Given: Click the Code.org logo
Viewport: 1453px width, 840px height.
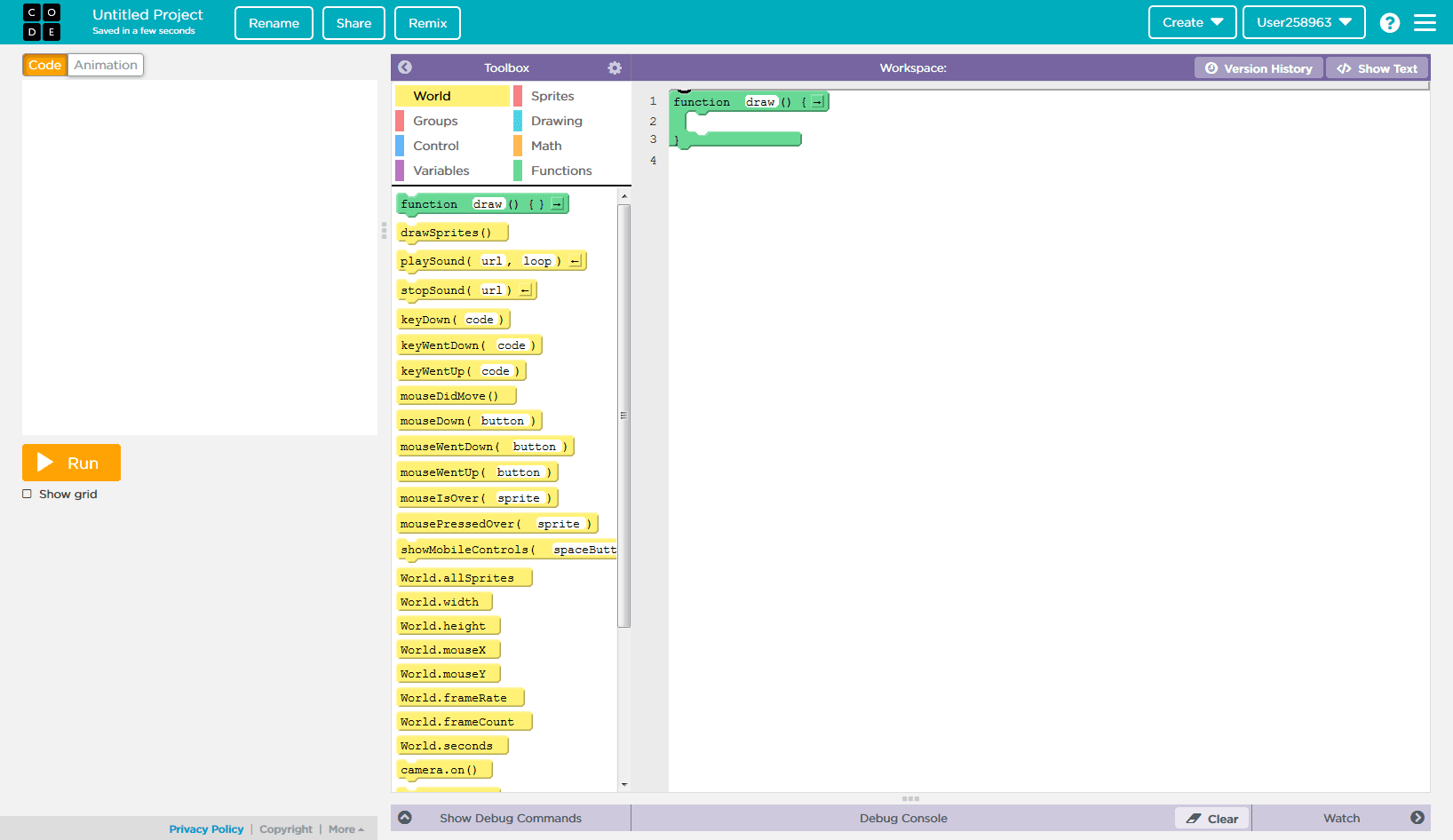Looking at the screenshot, I should [x=42, y=22].
